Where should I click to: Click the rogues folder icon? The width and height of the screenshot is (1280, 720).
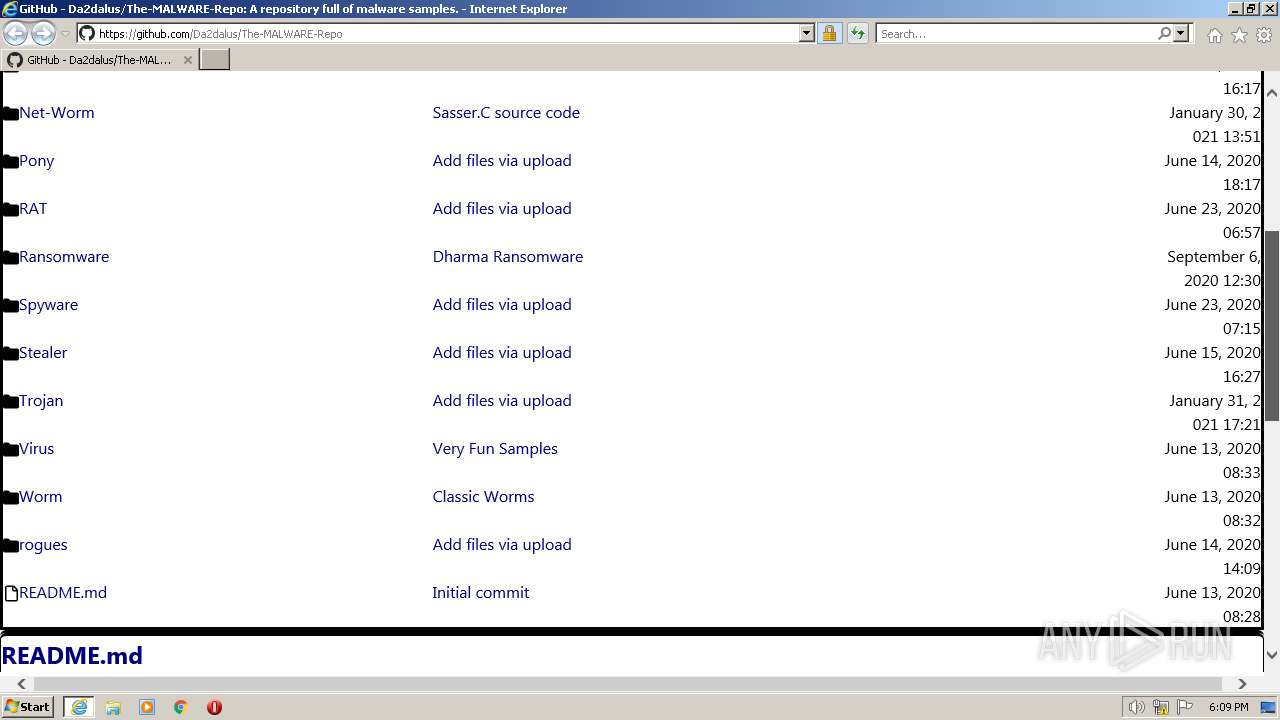pos(11,545)
